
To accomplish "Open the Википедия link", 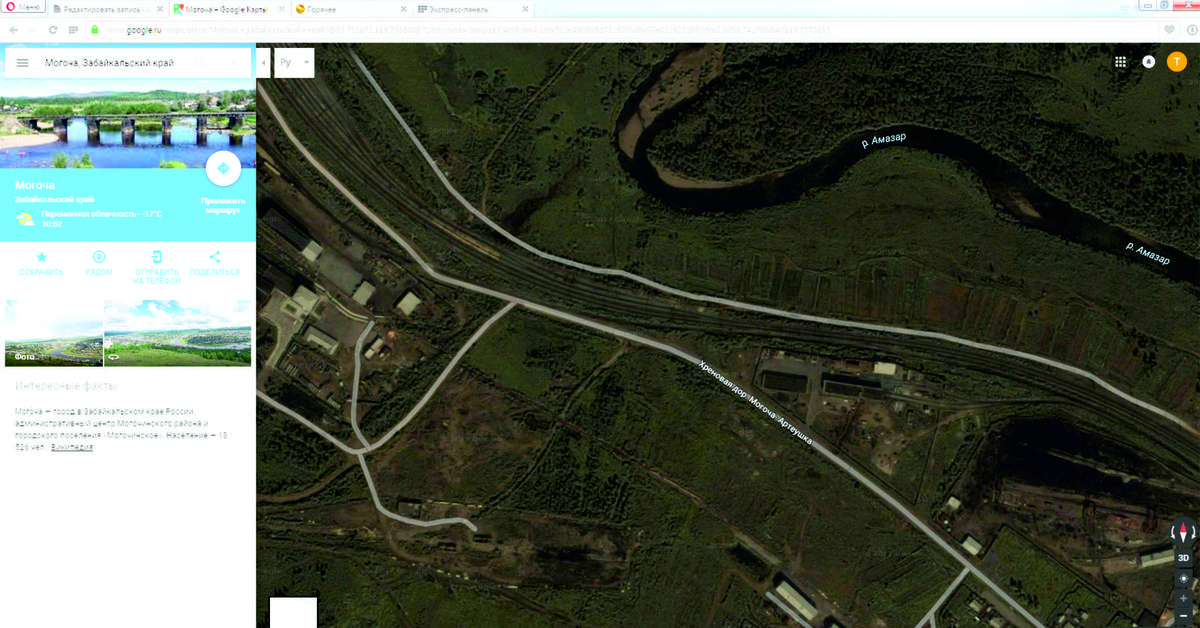I will pyautogui.click(x=72, y=446).
